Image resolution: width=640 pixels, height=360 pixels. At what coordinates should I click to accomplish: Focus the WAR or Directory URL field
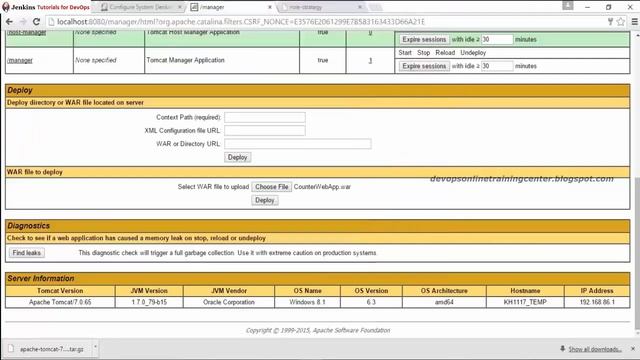pyautogui.click(x=298, y=144)
